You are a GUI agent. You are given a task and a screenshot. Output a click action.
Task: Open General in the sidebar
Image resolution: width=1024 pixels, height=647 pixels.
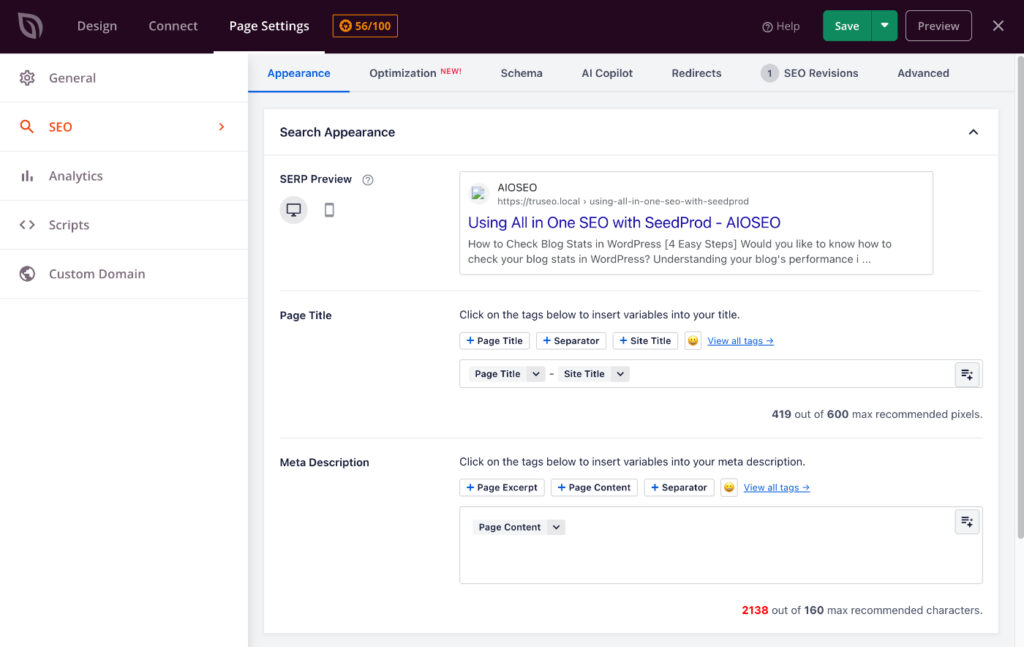click(x=124, y=78)
